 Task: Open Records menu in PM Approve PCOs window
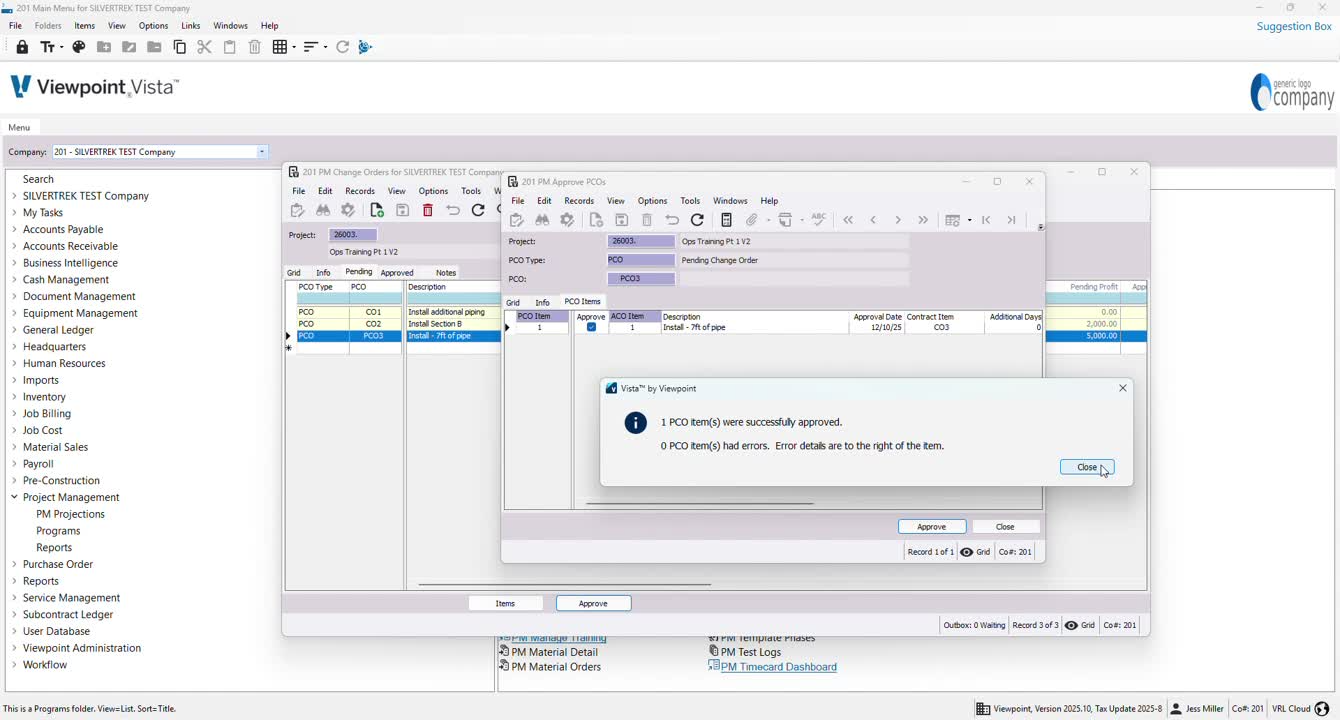(579, 201)
